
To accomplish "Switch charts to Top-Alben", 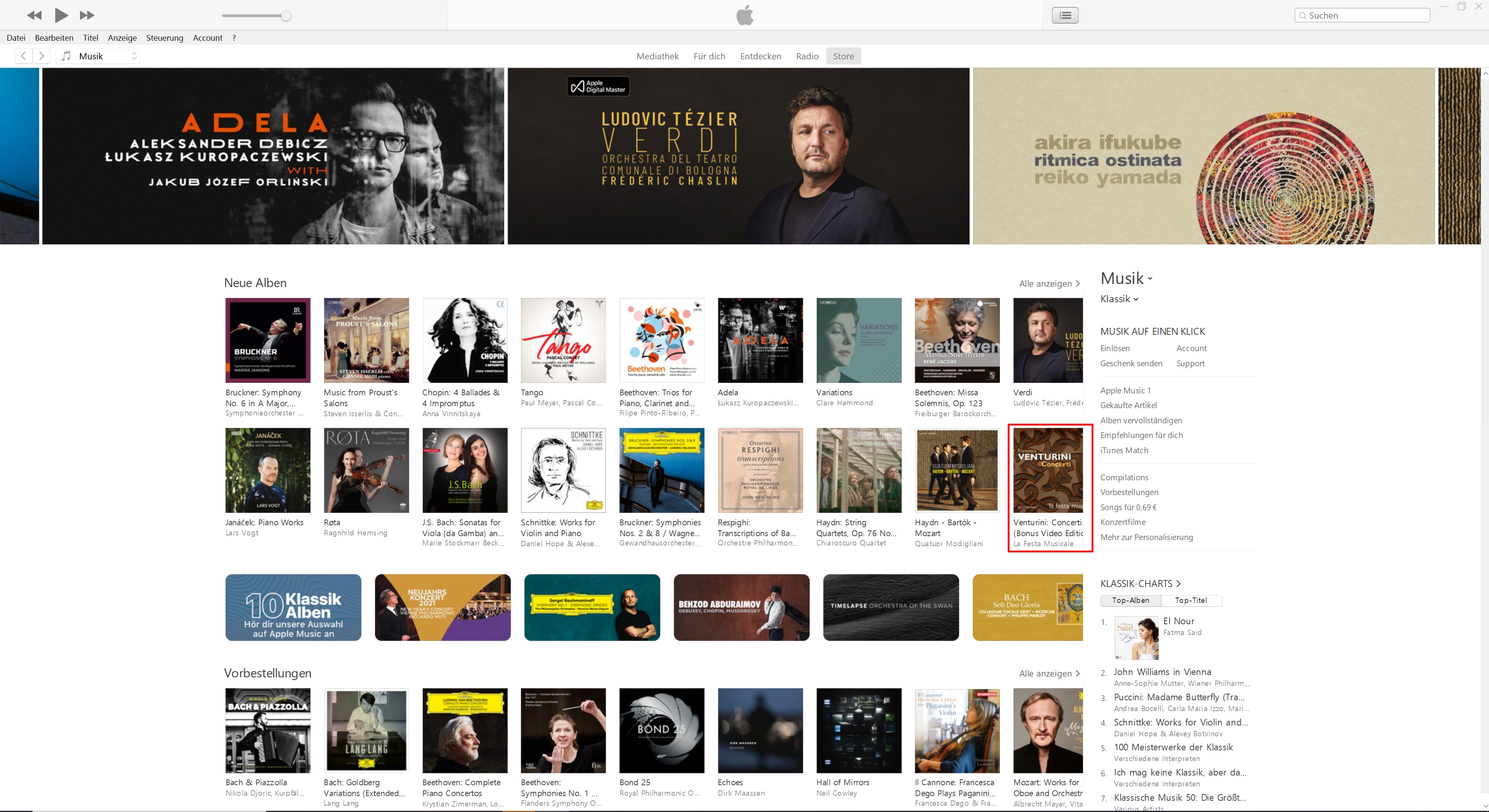I will pos(1130,601).
